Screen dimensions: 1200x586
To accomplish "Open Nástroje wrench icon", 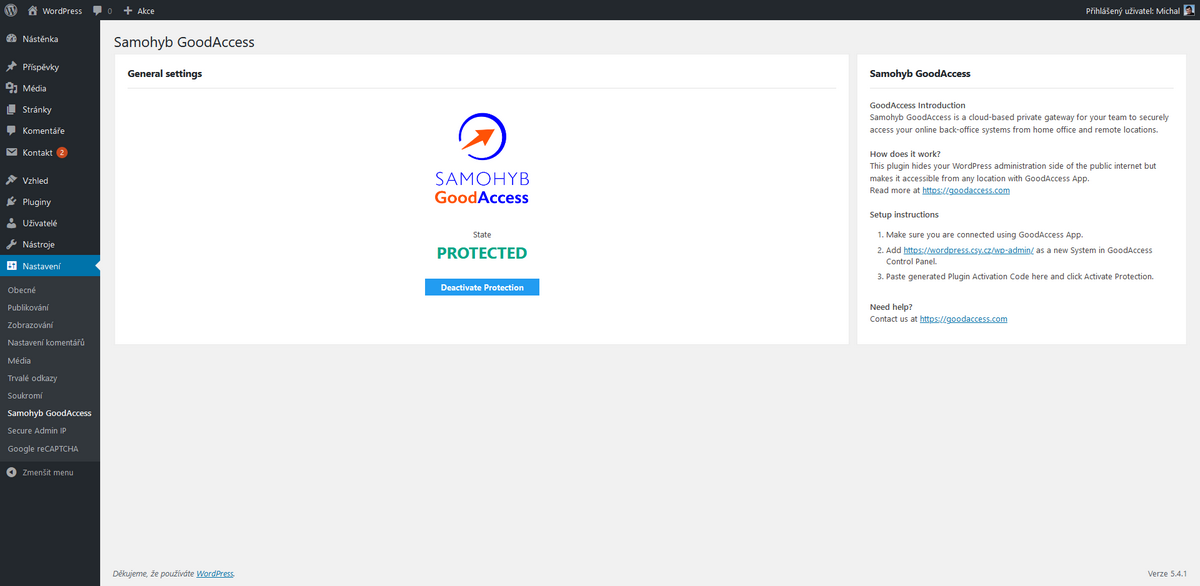I will tap(12, 245).
